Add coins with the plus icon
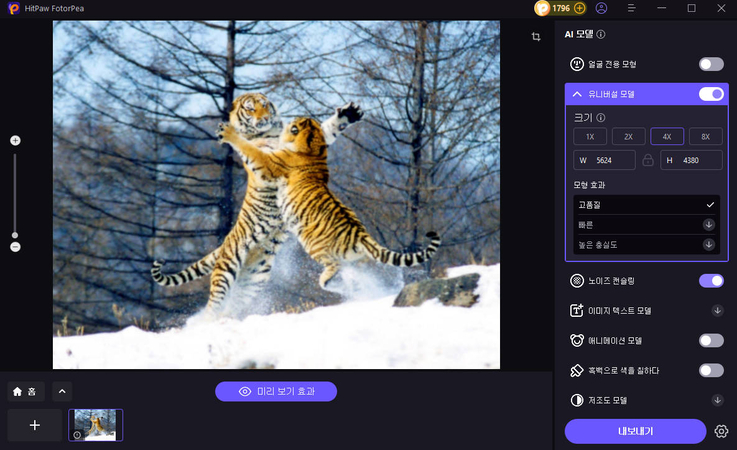Screen dimensions: 737x450 point(580,8)
